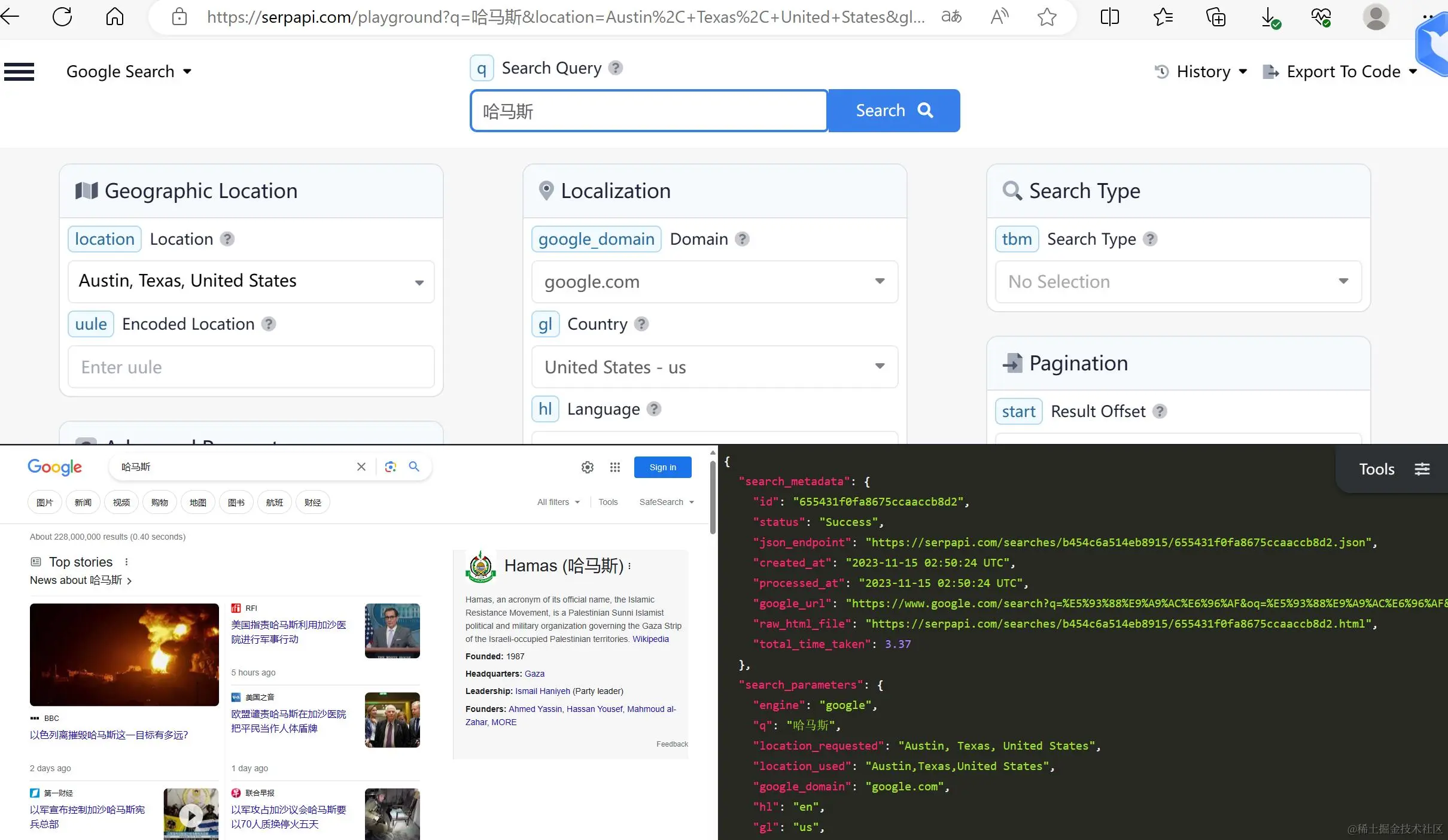Image resolution: width=1448 pixels, height=840 pixels.
Task: Open the United States - us country dropdown
Action: (x=714, y=366)
